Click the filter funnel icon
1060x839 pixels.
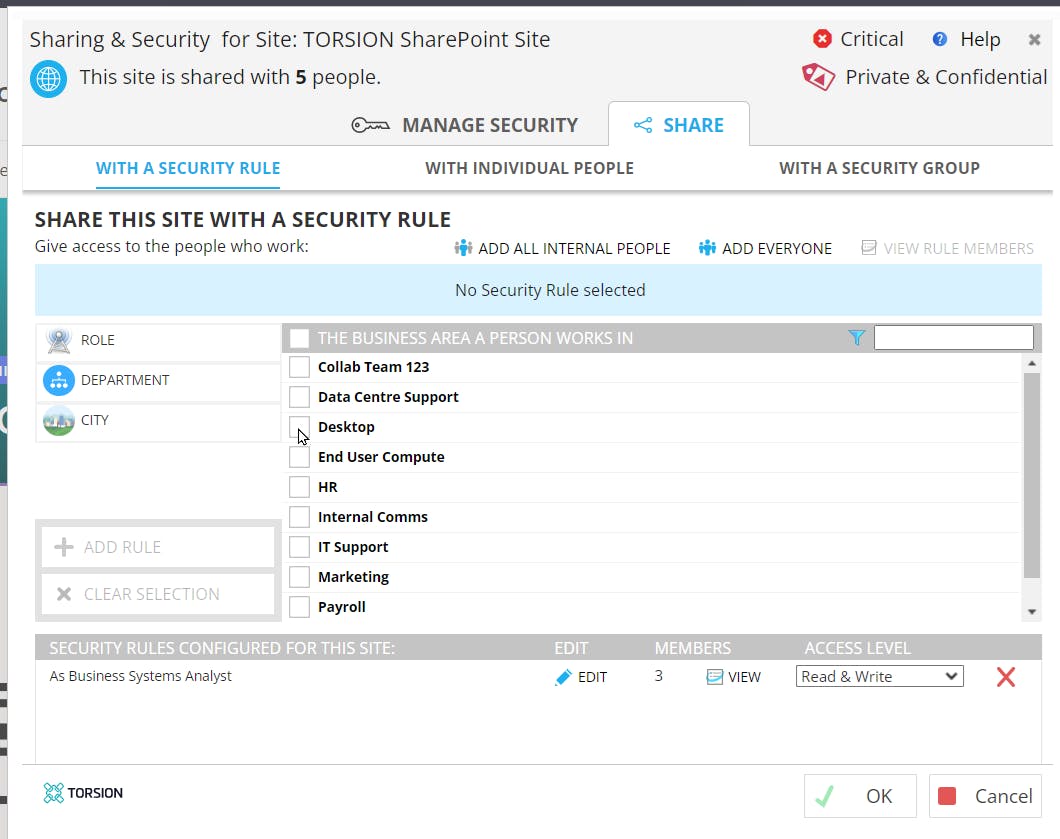(x=856, y=338)
